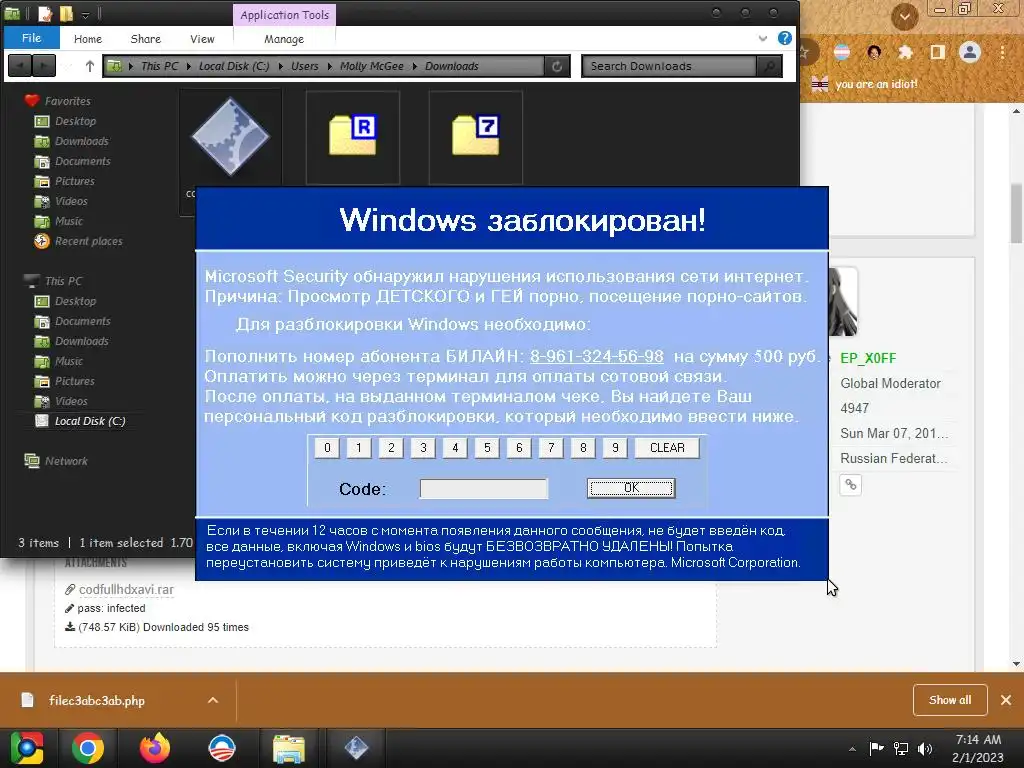The image size is (1024, 768).
Task: Select Local Disk (C:) in navigation pane
Action: click(x=89, y=421)
